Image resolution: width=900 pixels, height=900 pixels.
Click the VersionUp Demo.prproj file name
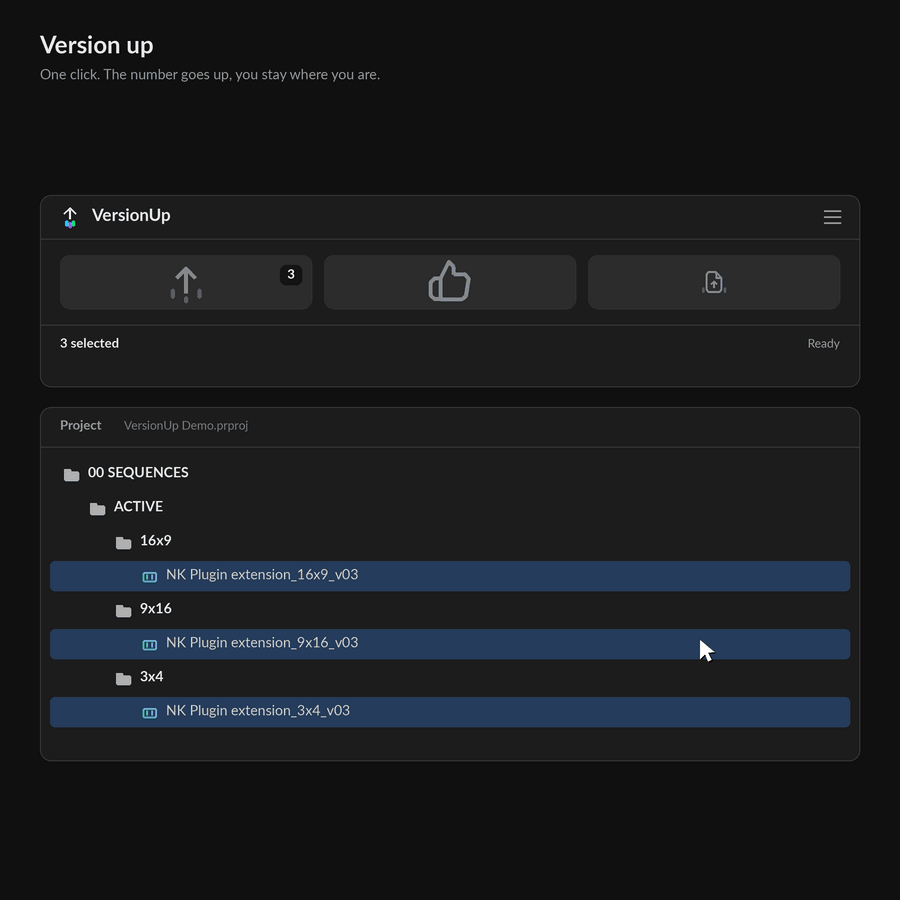[186, 425]
